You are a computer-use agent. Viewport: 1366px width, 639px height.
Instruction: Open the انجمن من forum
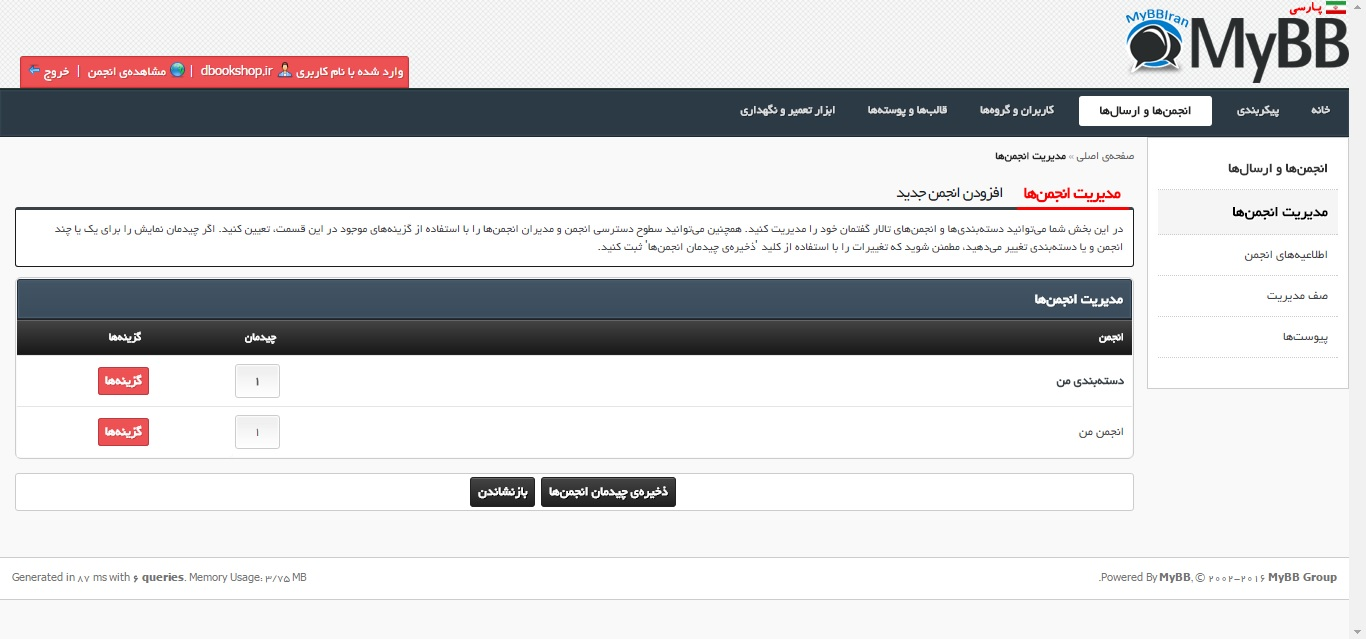pos(1099,432)
